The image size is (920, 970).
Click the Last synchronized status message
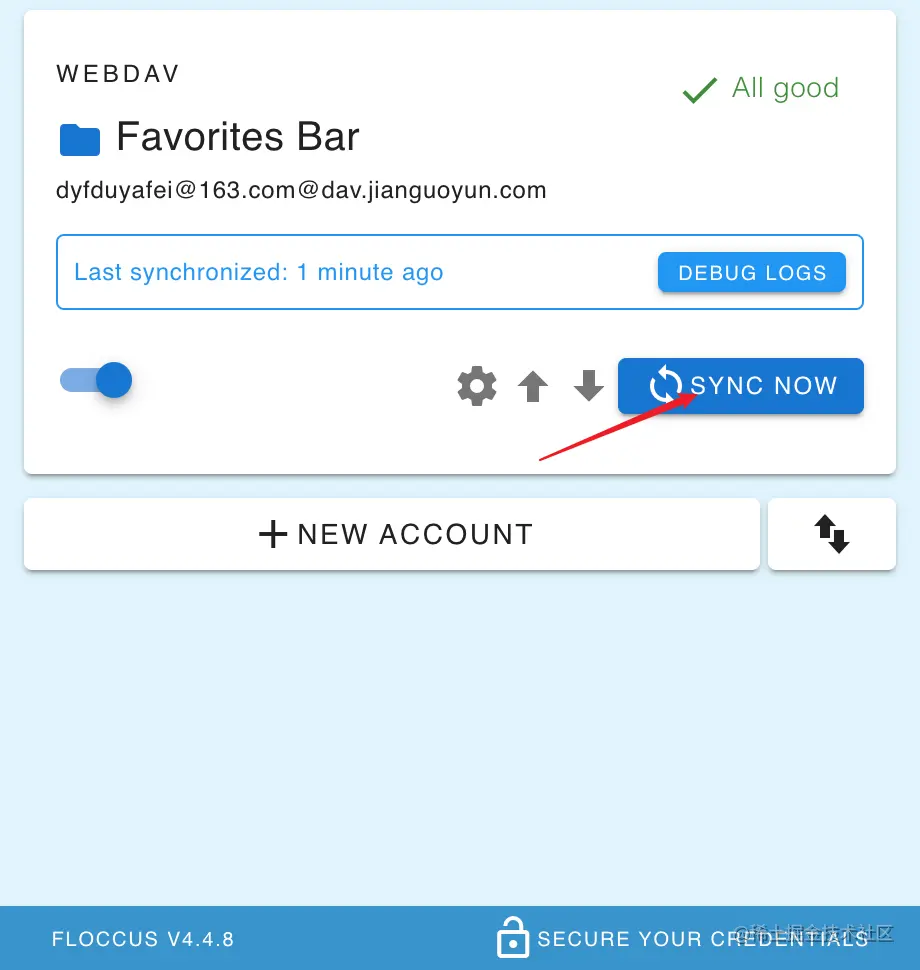point(259,272)
